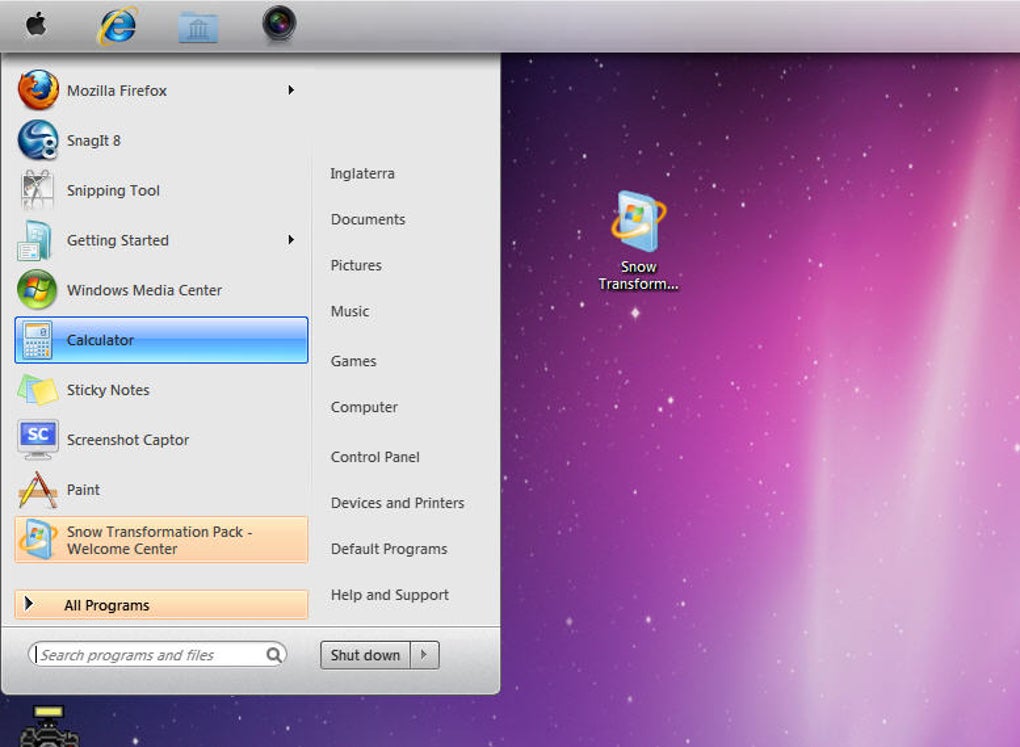Image resolution: width=1020 pixels, height=747 pixels.
Task: Open Pictures library
Action: 356,265
